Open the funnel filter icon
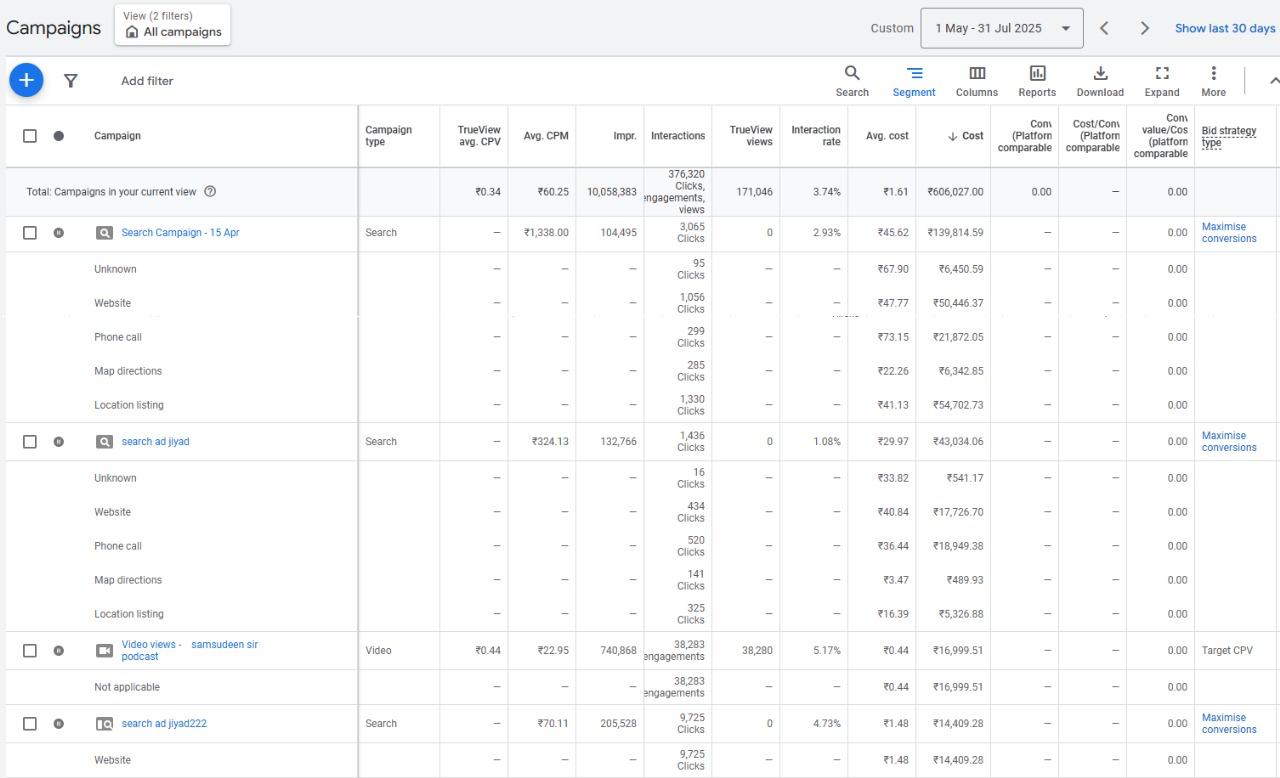The width and height of the screenshot is (1280, 778). tap(71, 81)
